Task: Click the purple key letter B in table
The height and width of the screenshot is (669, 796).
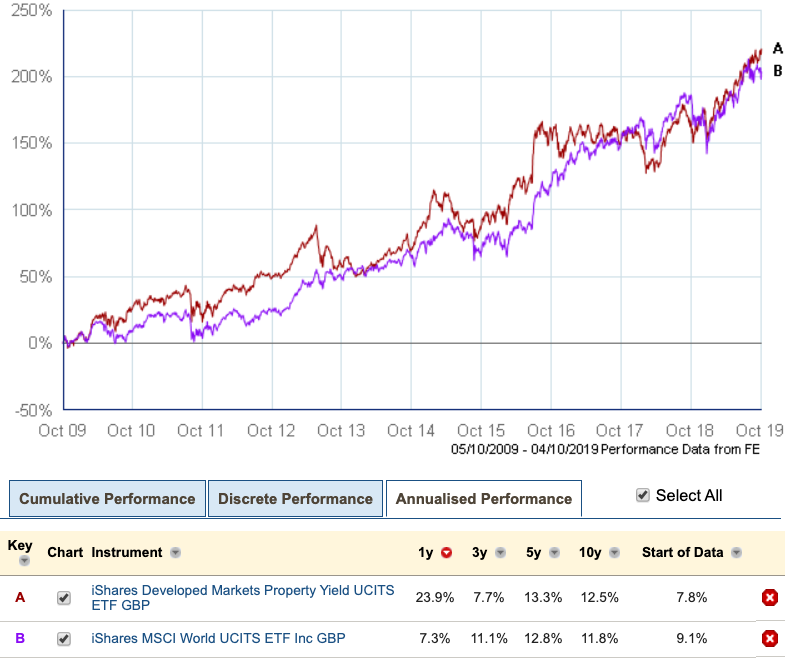Action: tap(19, 638)
